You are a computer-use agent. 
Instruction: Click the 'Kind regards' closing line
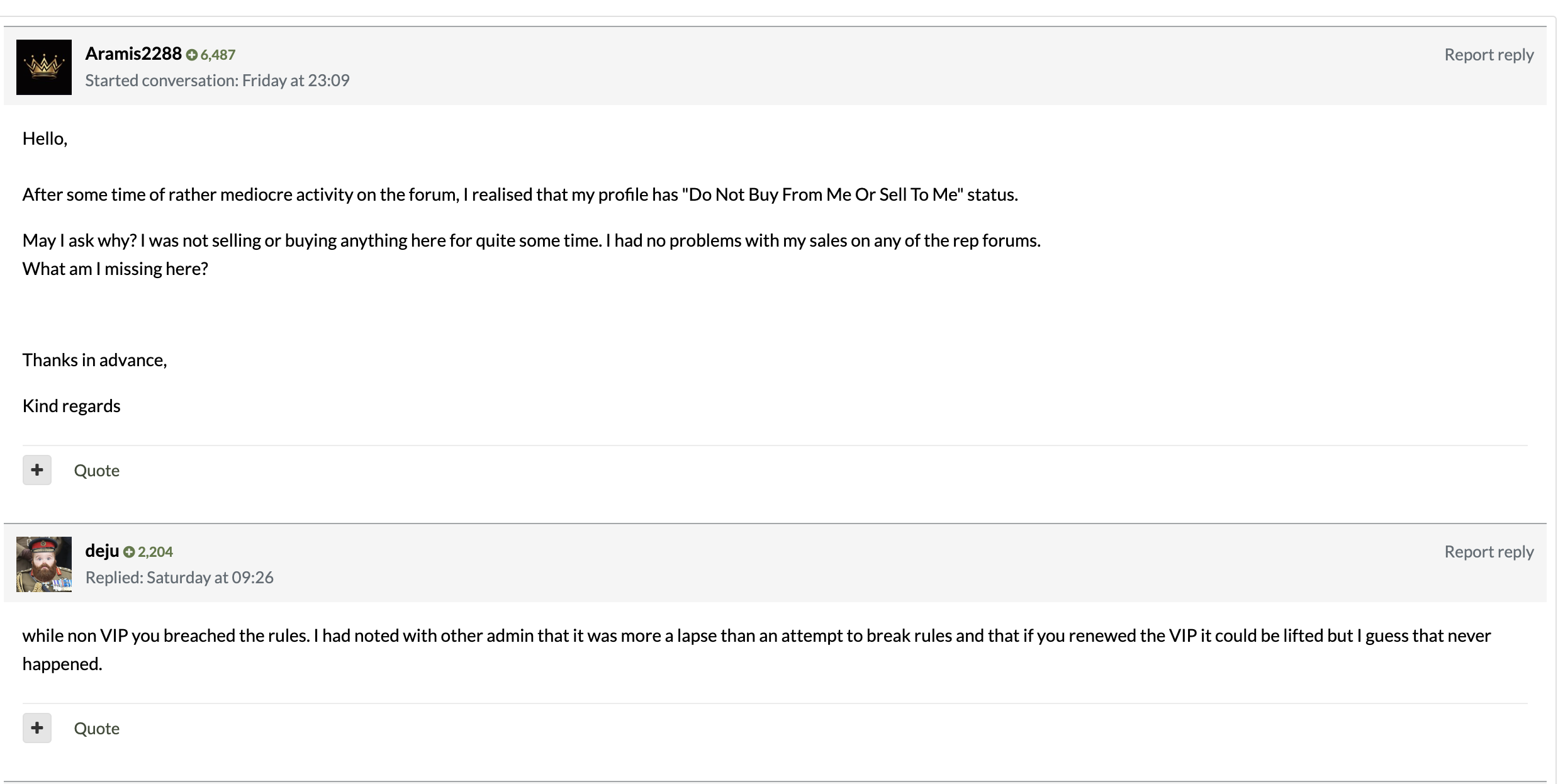click(x=72, y=406)
